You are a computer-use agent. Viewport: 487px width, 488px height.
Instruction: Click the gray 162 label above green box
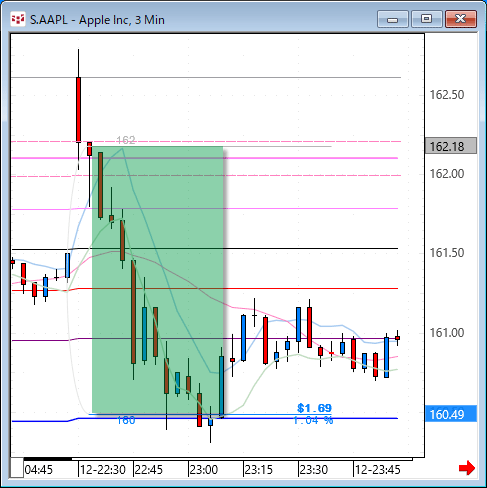pos(126,140)
